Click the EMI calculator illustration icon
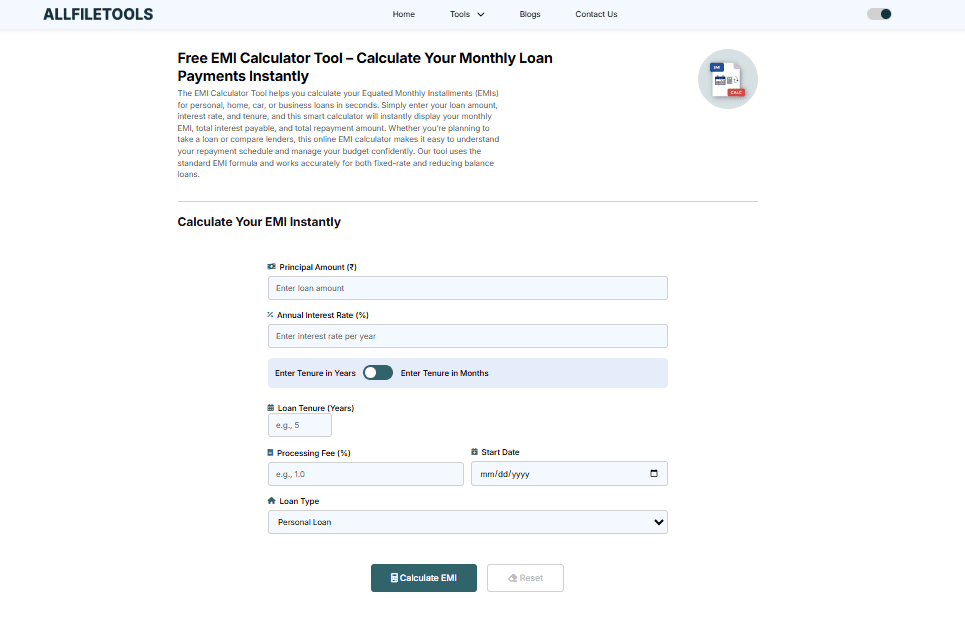 click(x=727, y=79)
